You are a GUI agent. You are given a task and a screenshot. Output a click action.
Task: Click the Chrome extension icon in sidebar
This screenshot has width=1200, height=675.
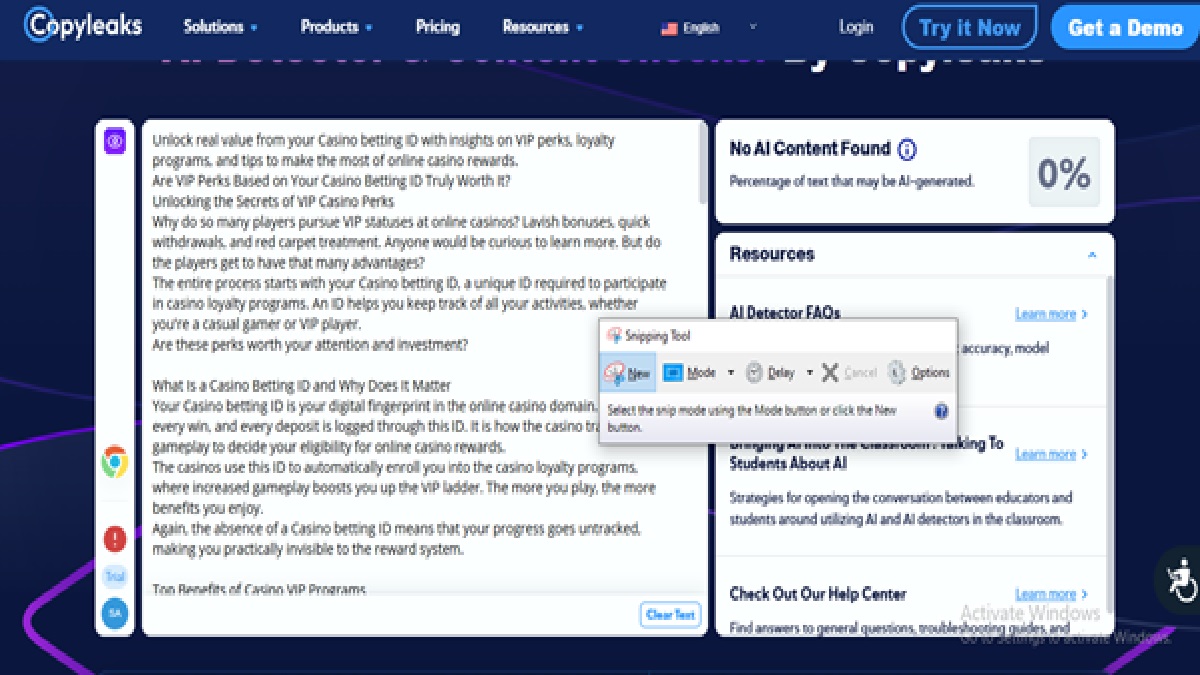tap(114, 462)
